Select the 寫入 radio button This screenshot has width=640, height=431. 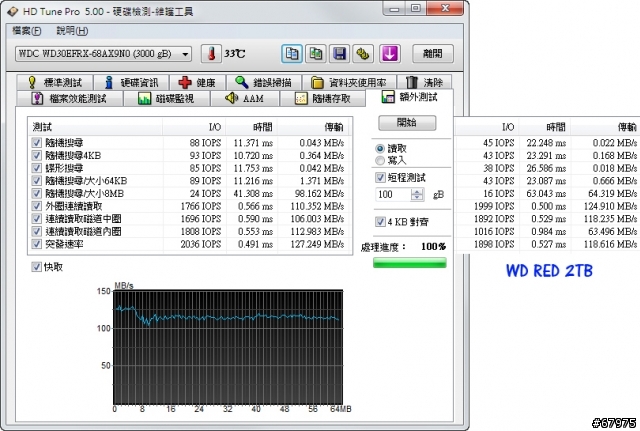click(380, 160)
